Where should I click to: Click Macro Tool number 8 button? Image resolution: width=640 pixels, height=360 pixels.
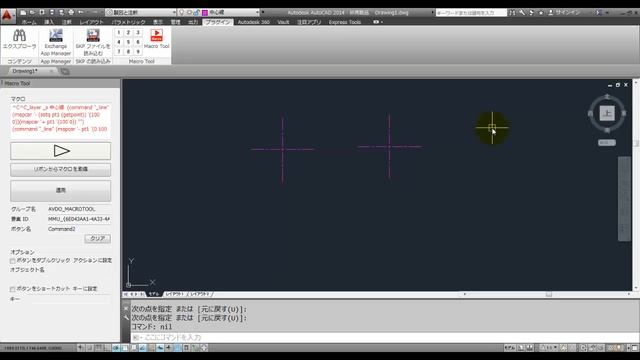tap(128, 52)
